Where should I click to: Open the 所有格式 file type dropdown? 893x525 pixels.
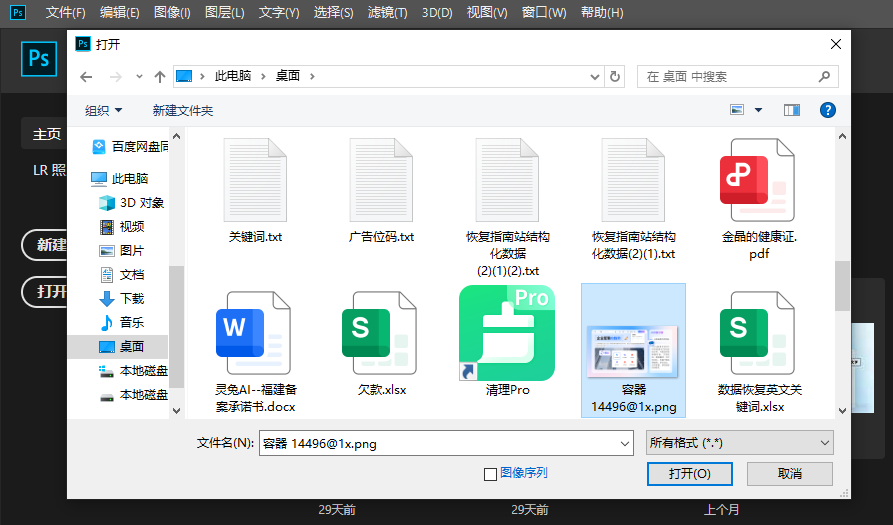coord(739,443)
